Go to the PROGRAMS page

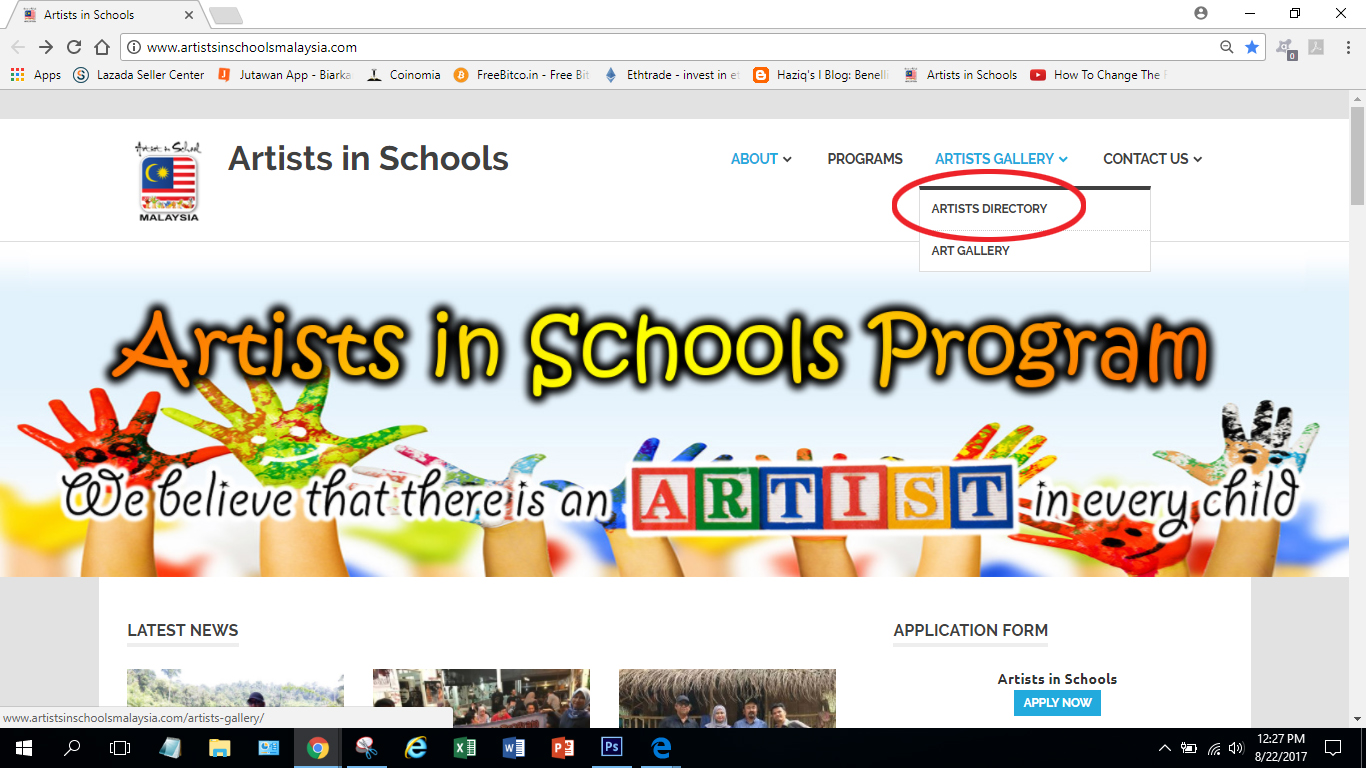[865, 159]
